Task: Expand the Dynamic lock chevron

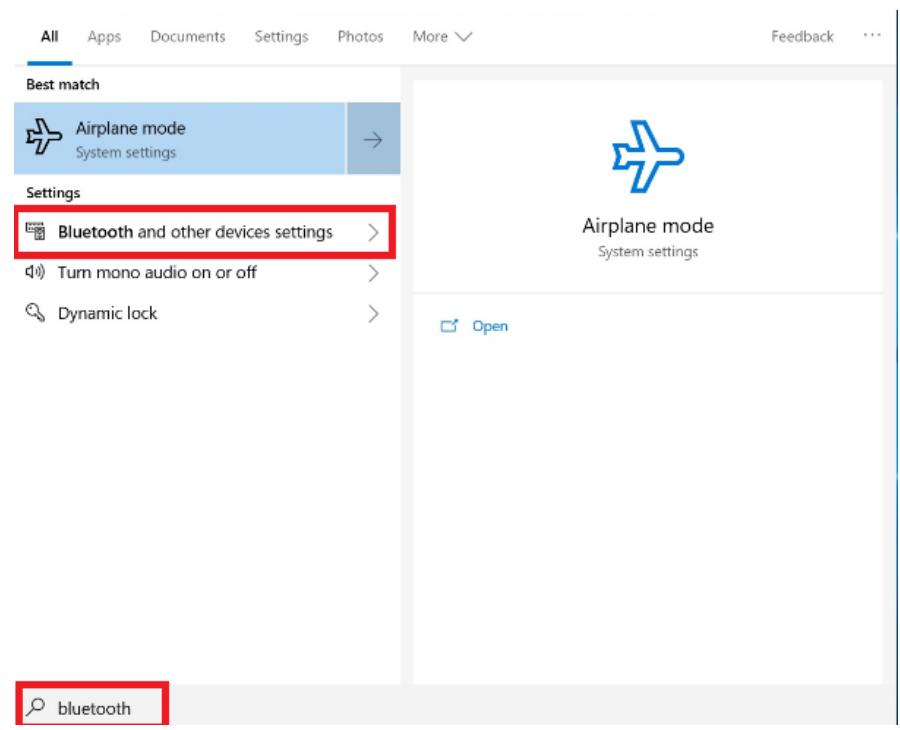Action: [x=373, y=314]
